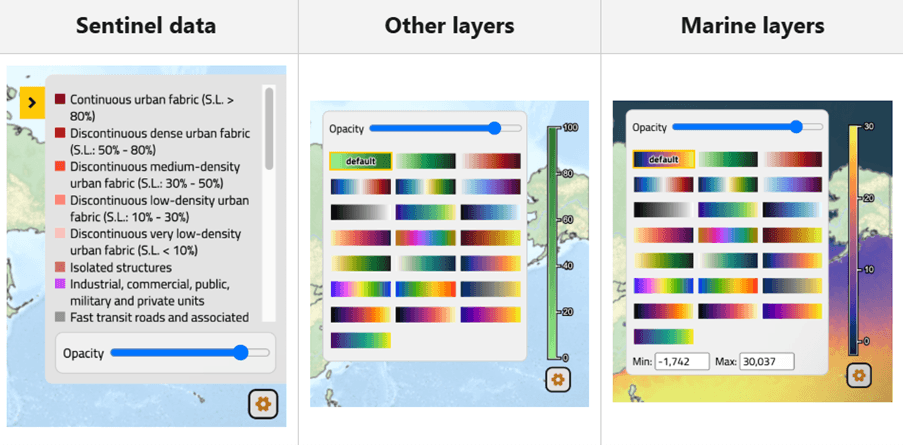The width and height of the screenshot is (903, 445).
Task: Click the Sentinel data column header
Action: 147,26
